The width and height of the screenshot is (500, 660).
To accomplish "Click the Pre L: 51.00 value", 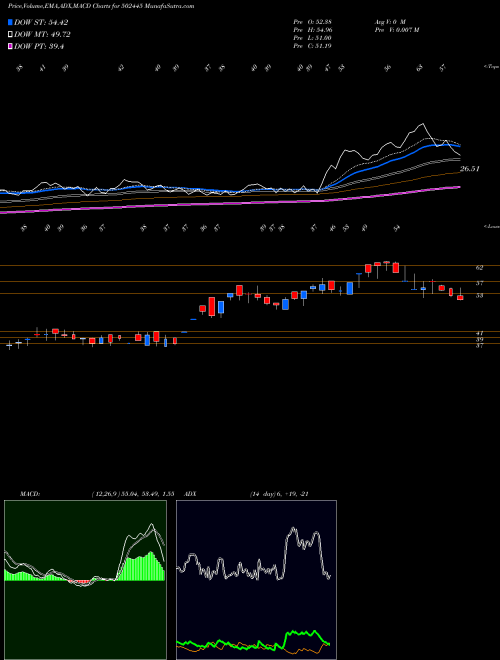I will [x=313, y=38].
